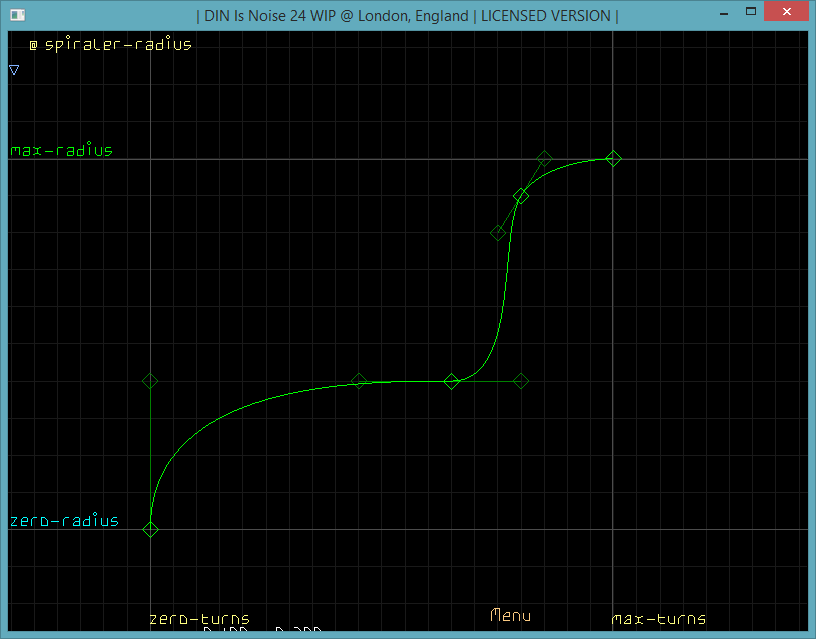816x639 pixels.
Task: Select the curve vertex at zero-radius, zero-turns
Action: (x=150, y=529)
